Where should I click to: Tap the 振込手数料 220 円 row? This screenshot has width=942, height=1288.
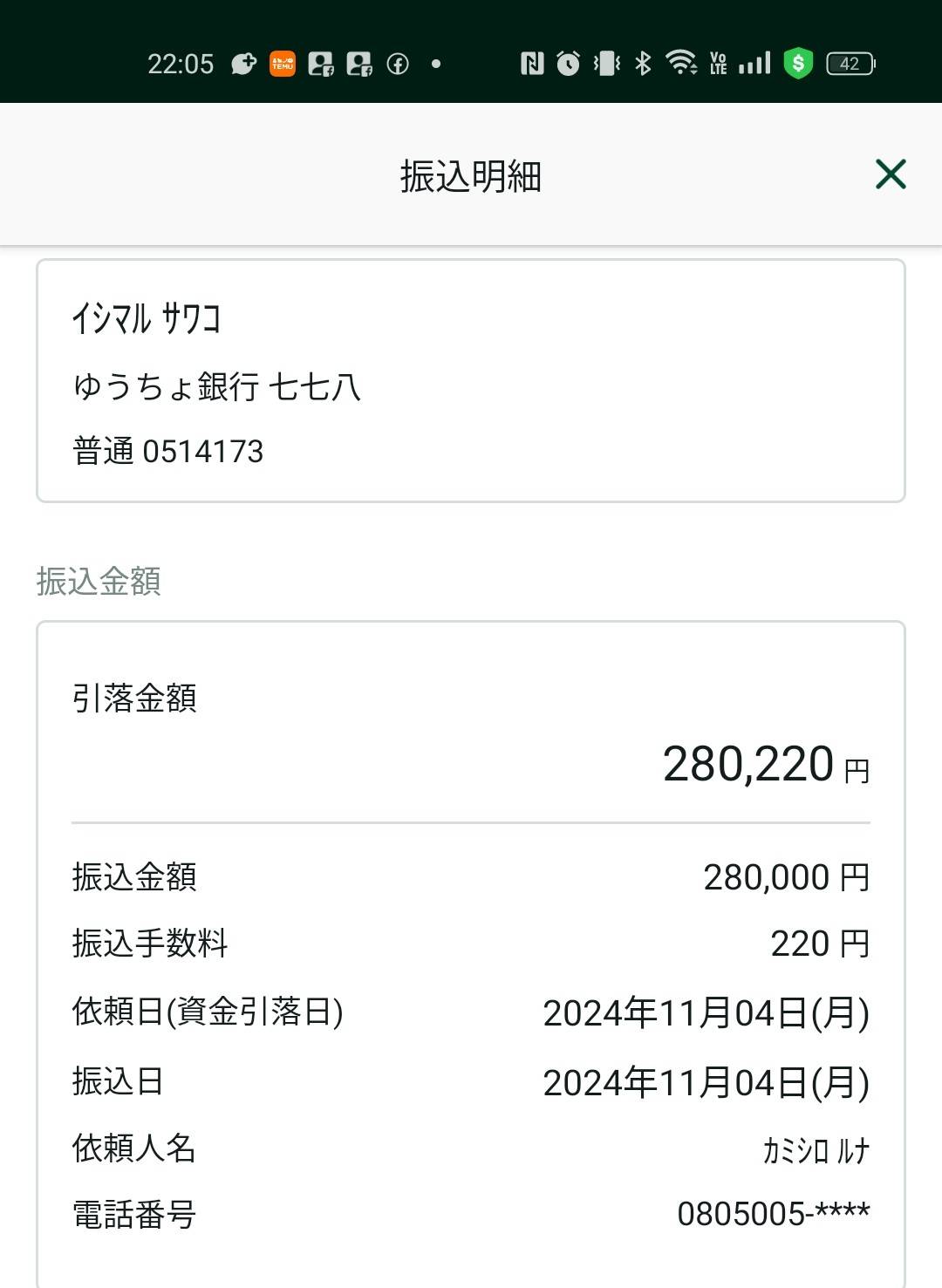click(x=471, y=944)
